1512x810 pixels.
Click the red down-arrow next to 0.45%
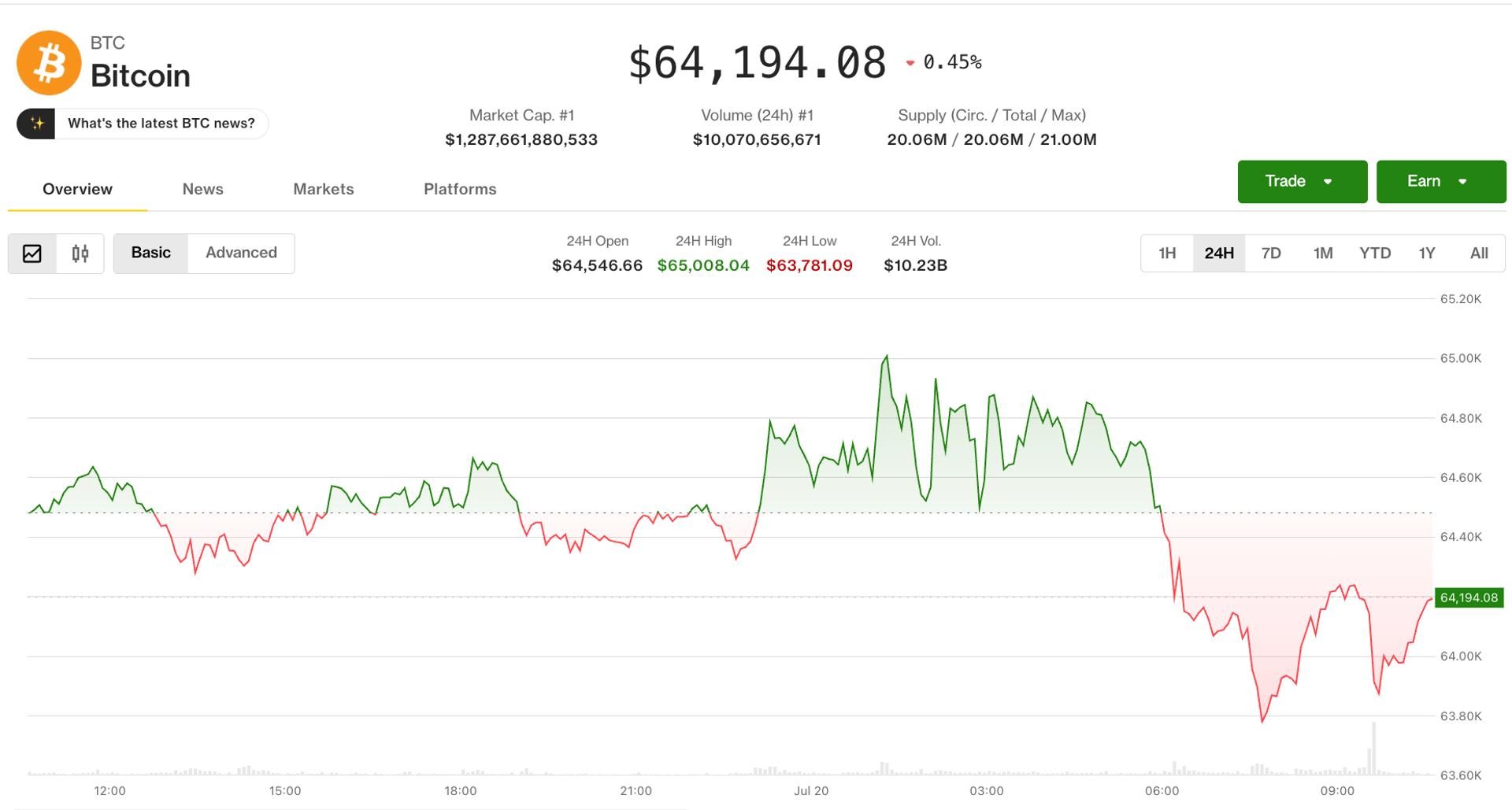(x=910, y=63)
